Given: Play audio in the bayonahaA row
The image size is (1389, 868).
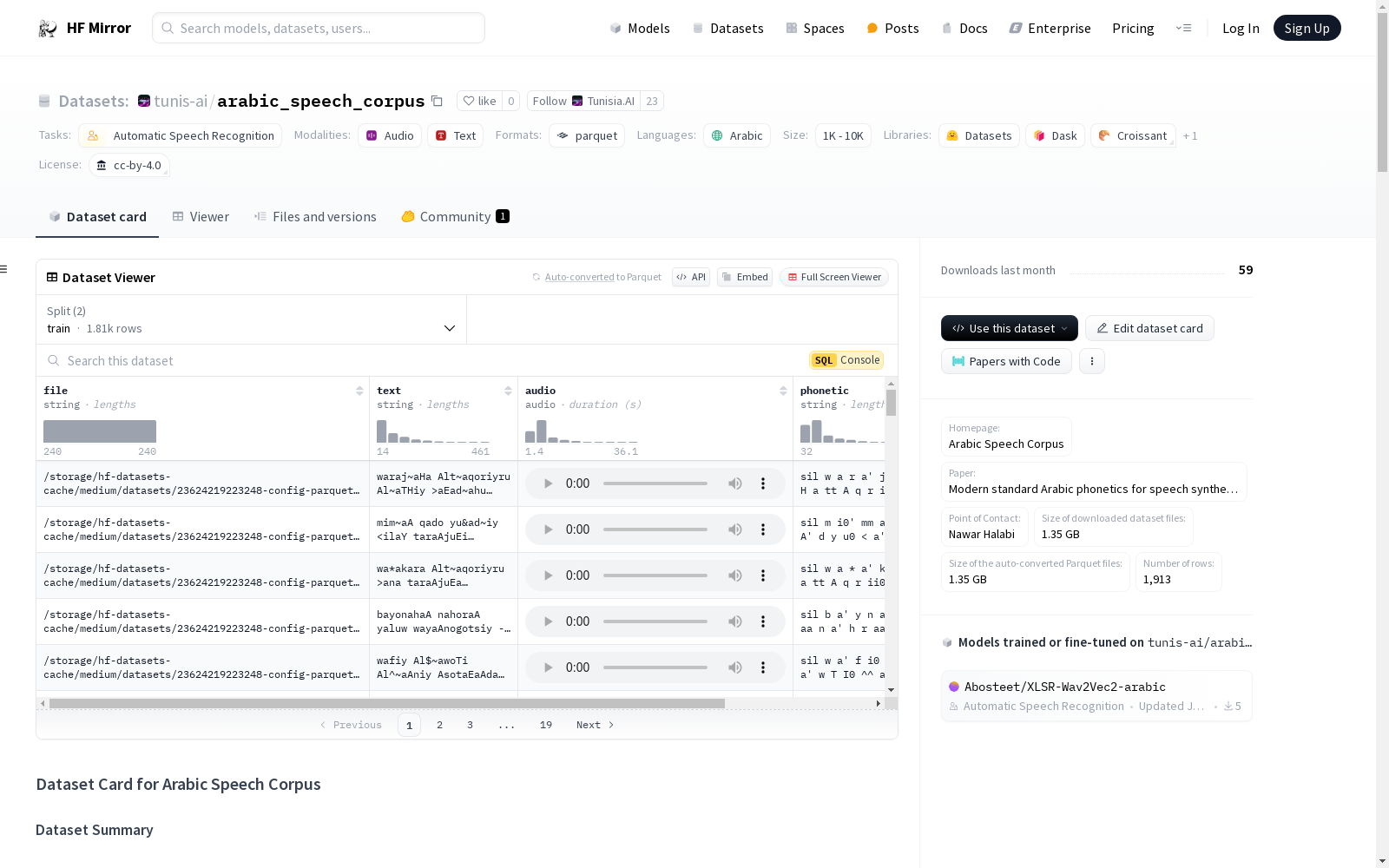Looking at the screenshot, I should (x=548, y=621).
